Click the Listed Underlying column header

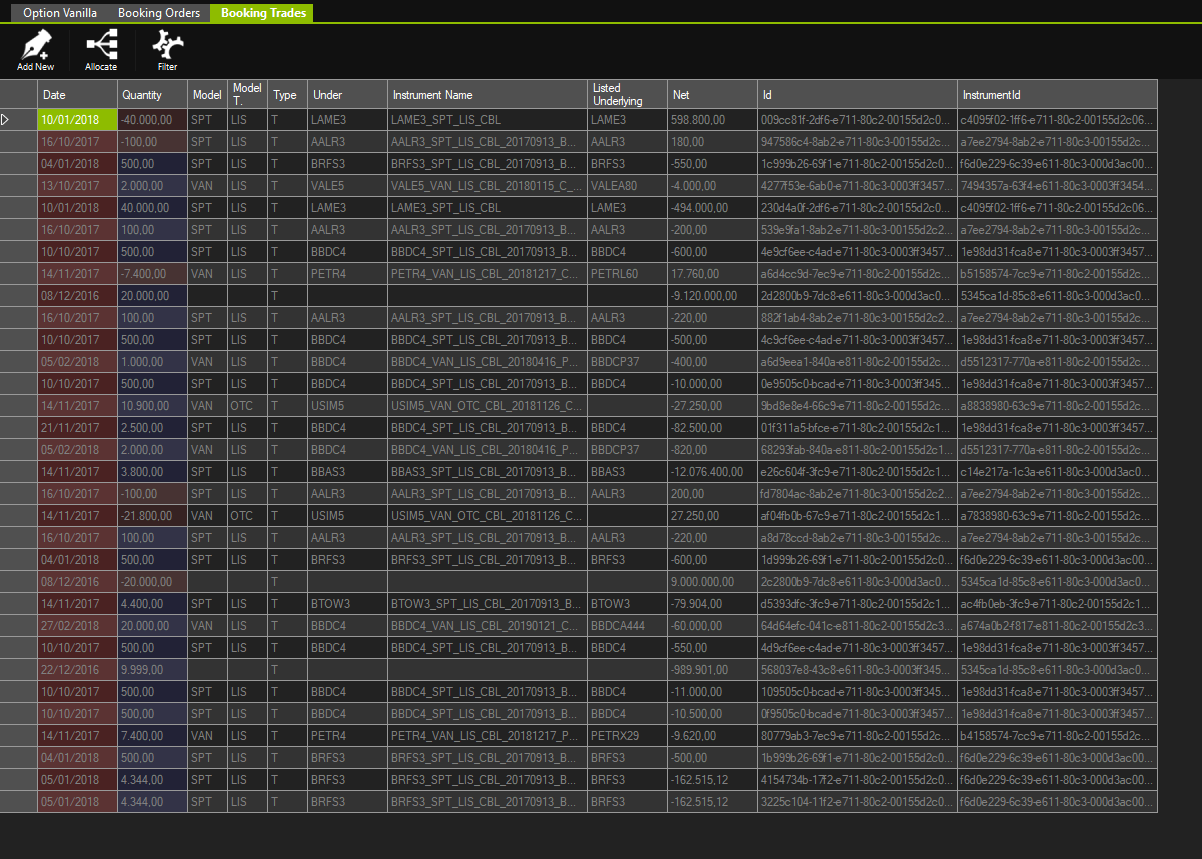(627, 95)
